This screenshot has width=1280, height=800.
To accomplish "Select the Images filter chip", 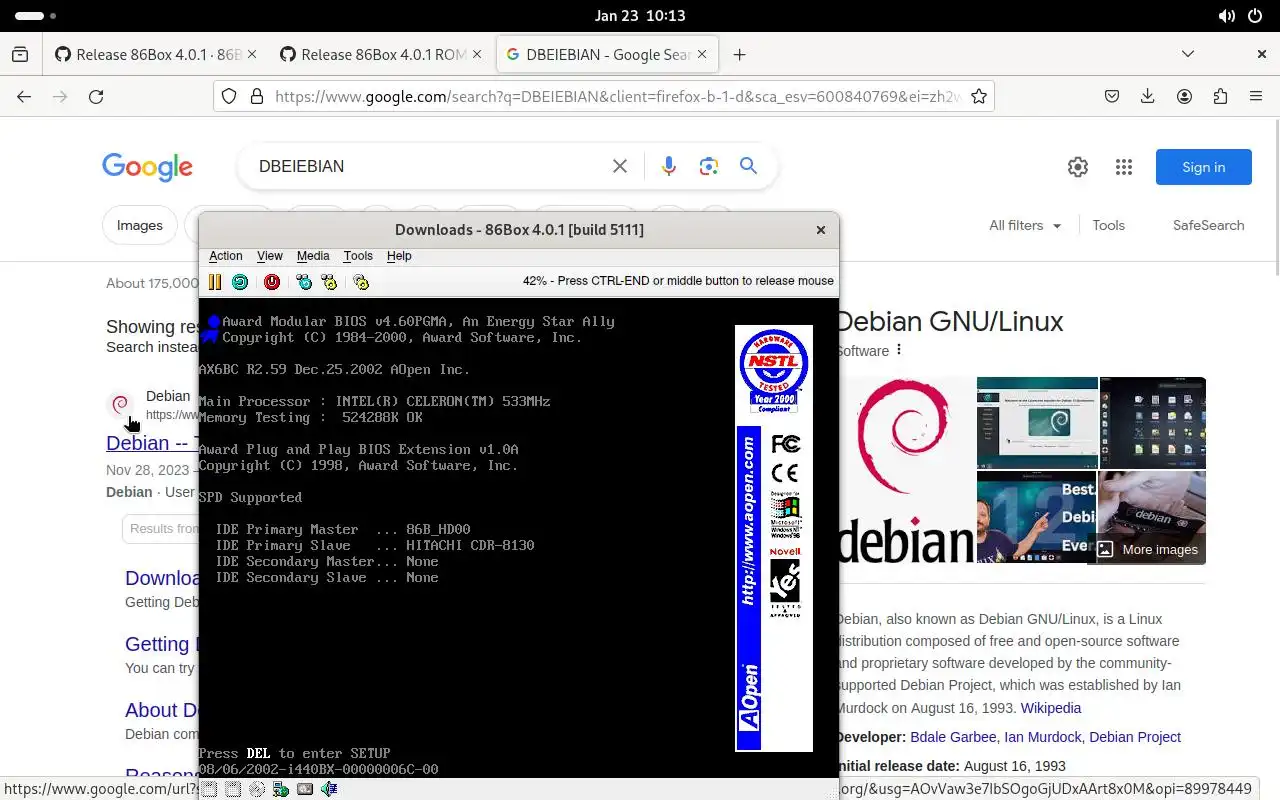I will 140,226.
